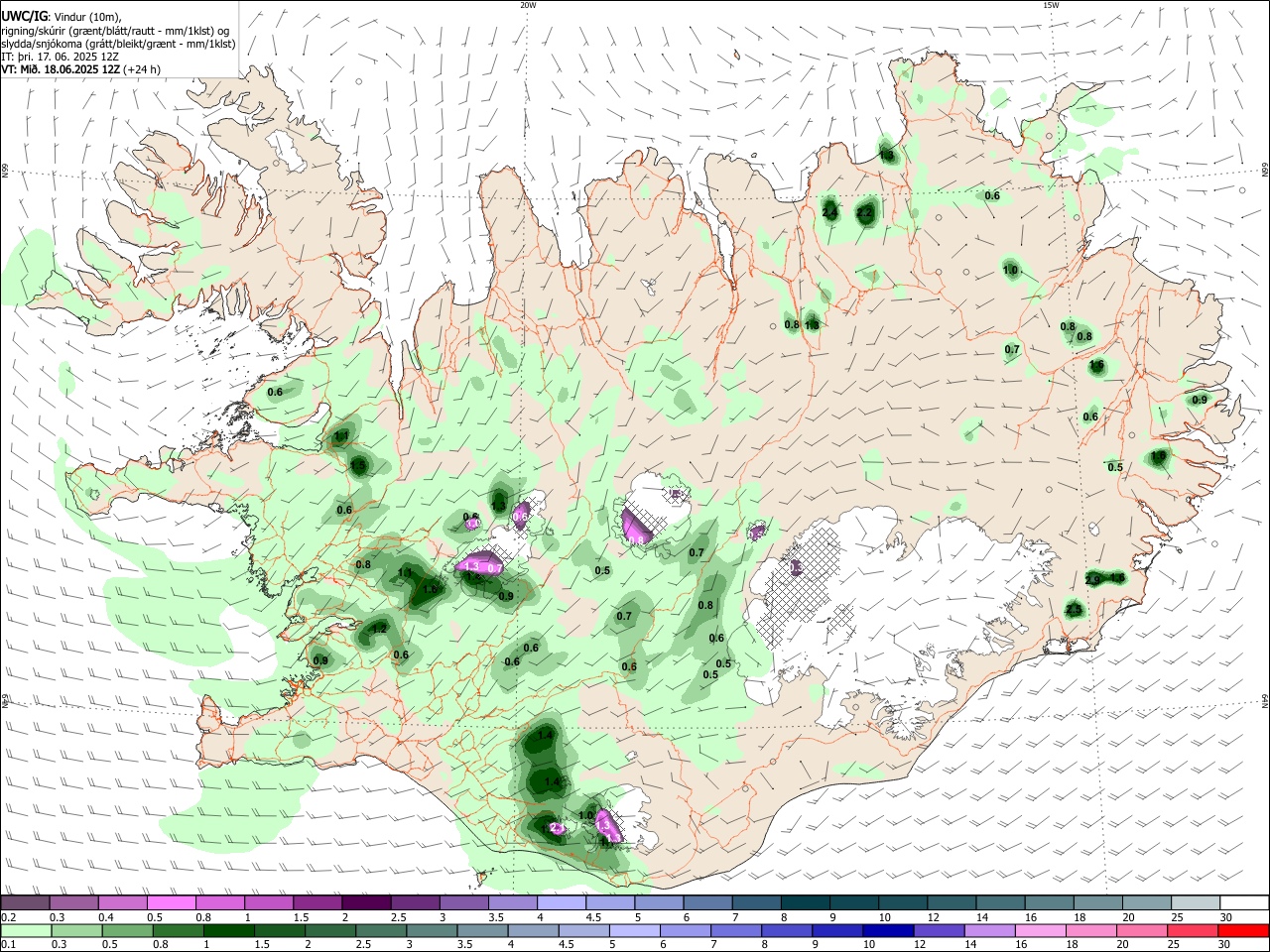Click purple rain swatch between 12 and 14
The image size is (1270, 952).
[939, 930]
